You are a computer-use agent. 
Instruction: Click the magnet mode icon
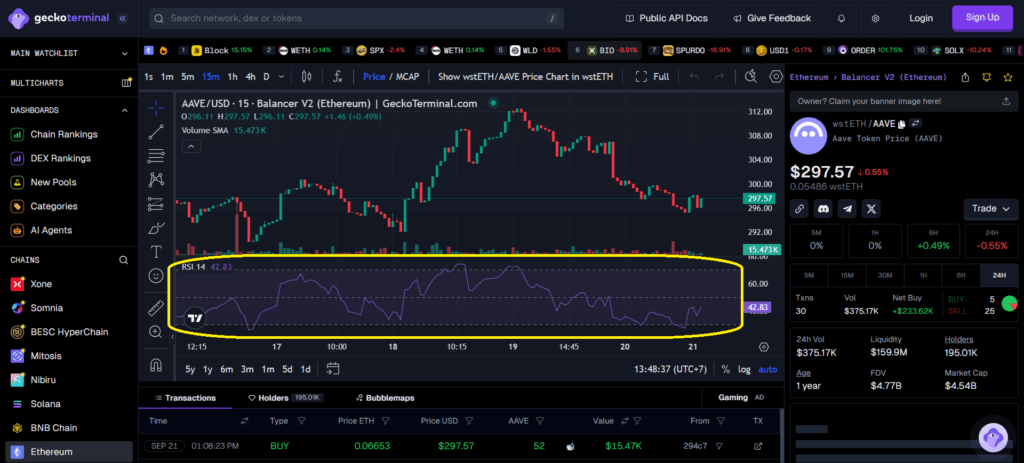click(x=156, y=364)
